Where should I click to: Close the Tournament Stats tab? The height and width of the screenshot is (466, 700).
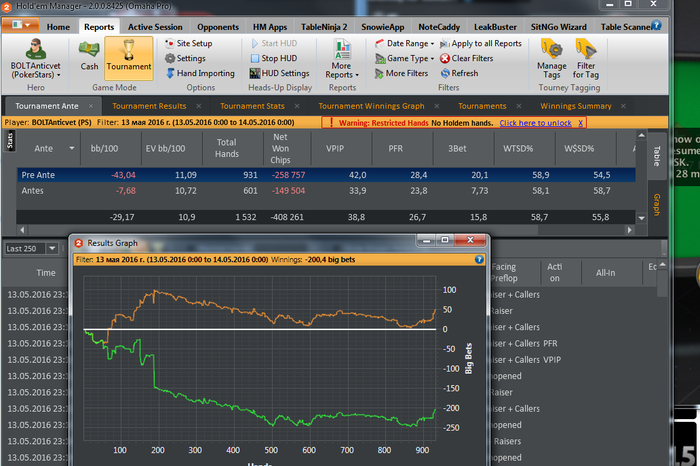(297, 106)
